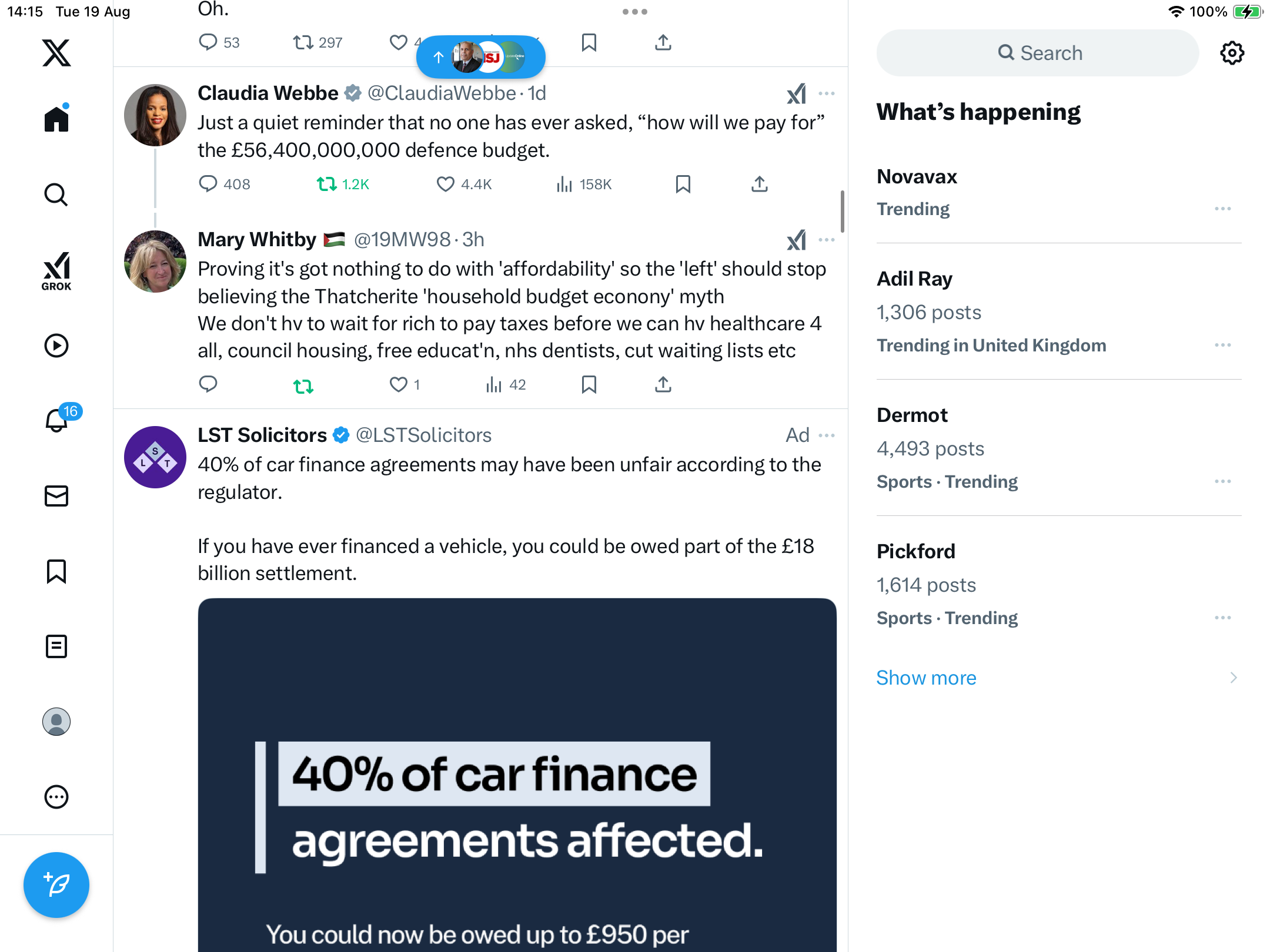1270x952 pixels.
Task: Share Mary Whitby's post
Action: 663,385
